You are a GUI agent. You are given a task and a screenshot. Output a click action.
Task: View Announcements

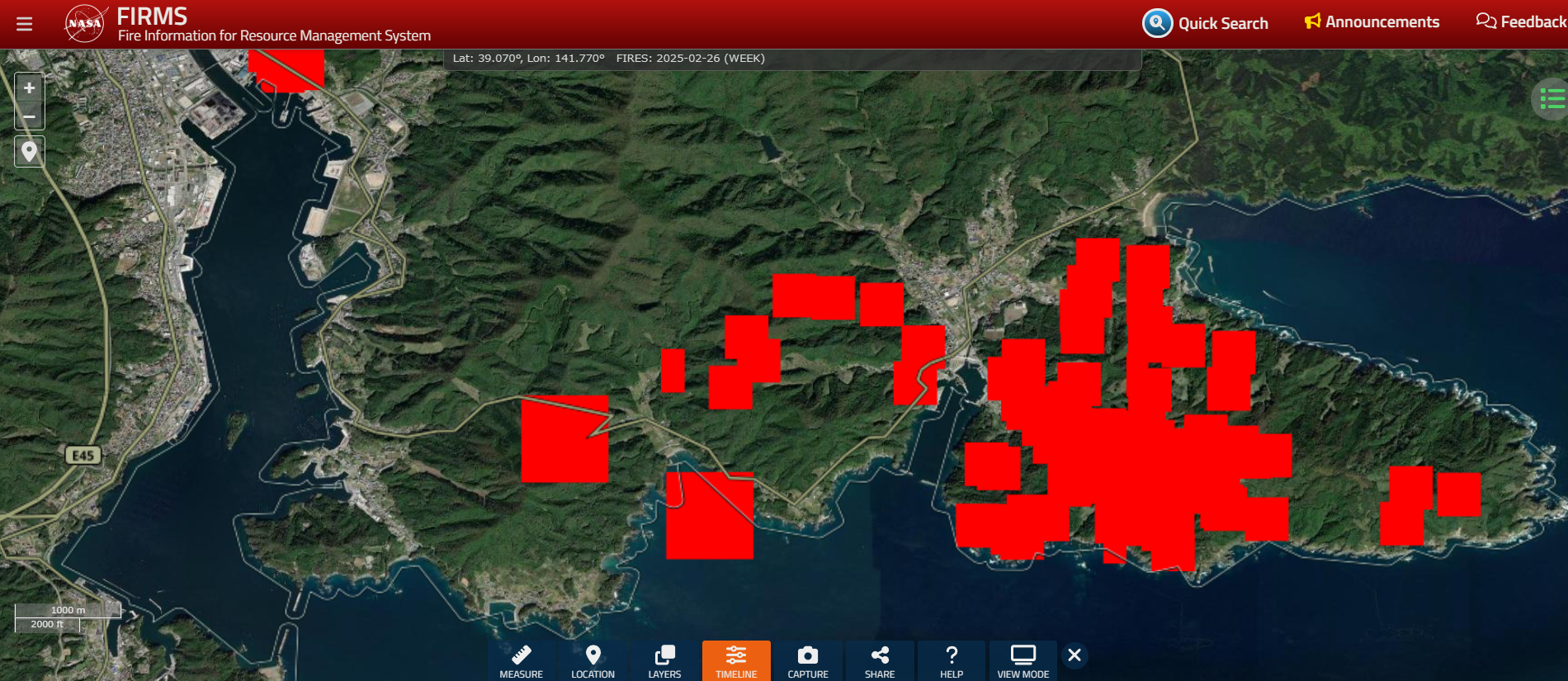1372,22
